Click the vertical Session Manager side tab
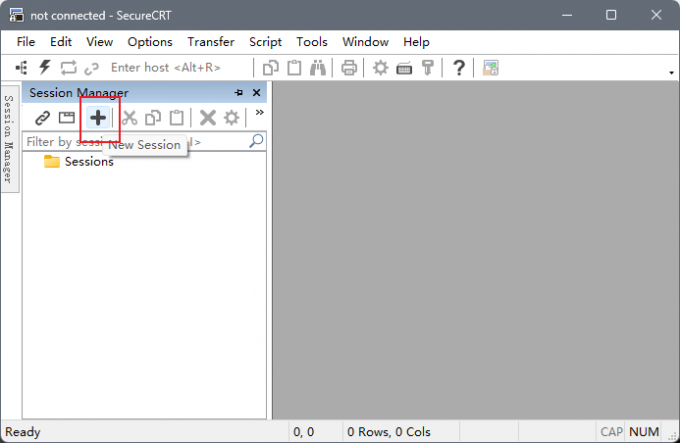This screenshot has width=680, height=443. click(x=9, y=139)
